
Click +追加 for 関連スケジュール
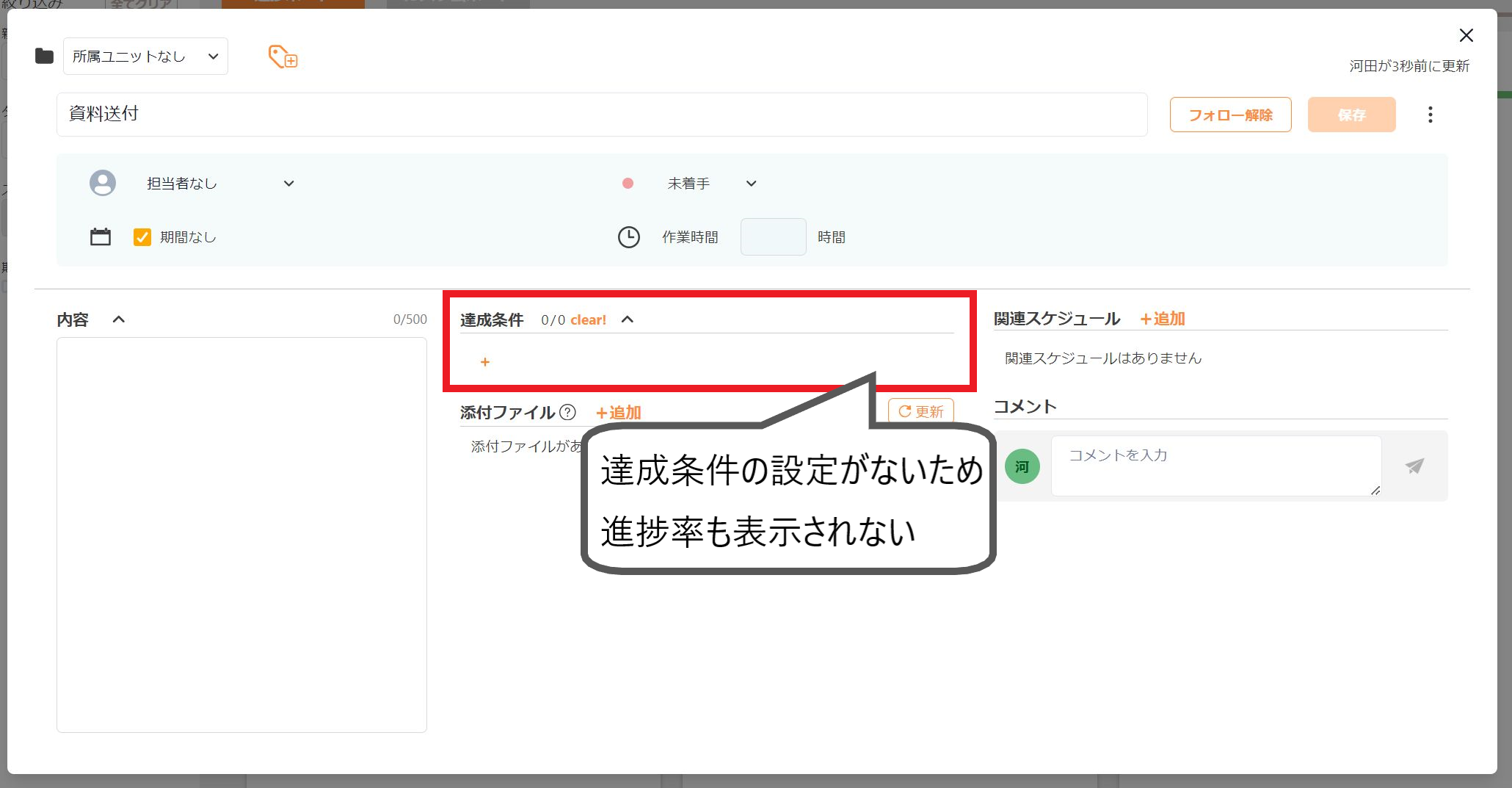point(1163,319)
